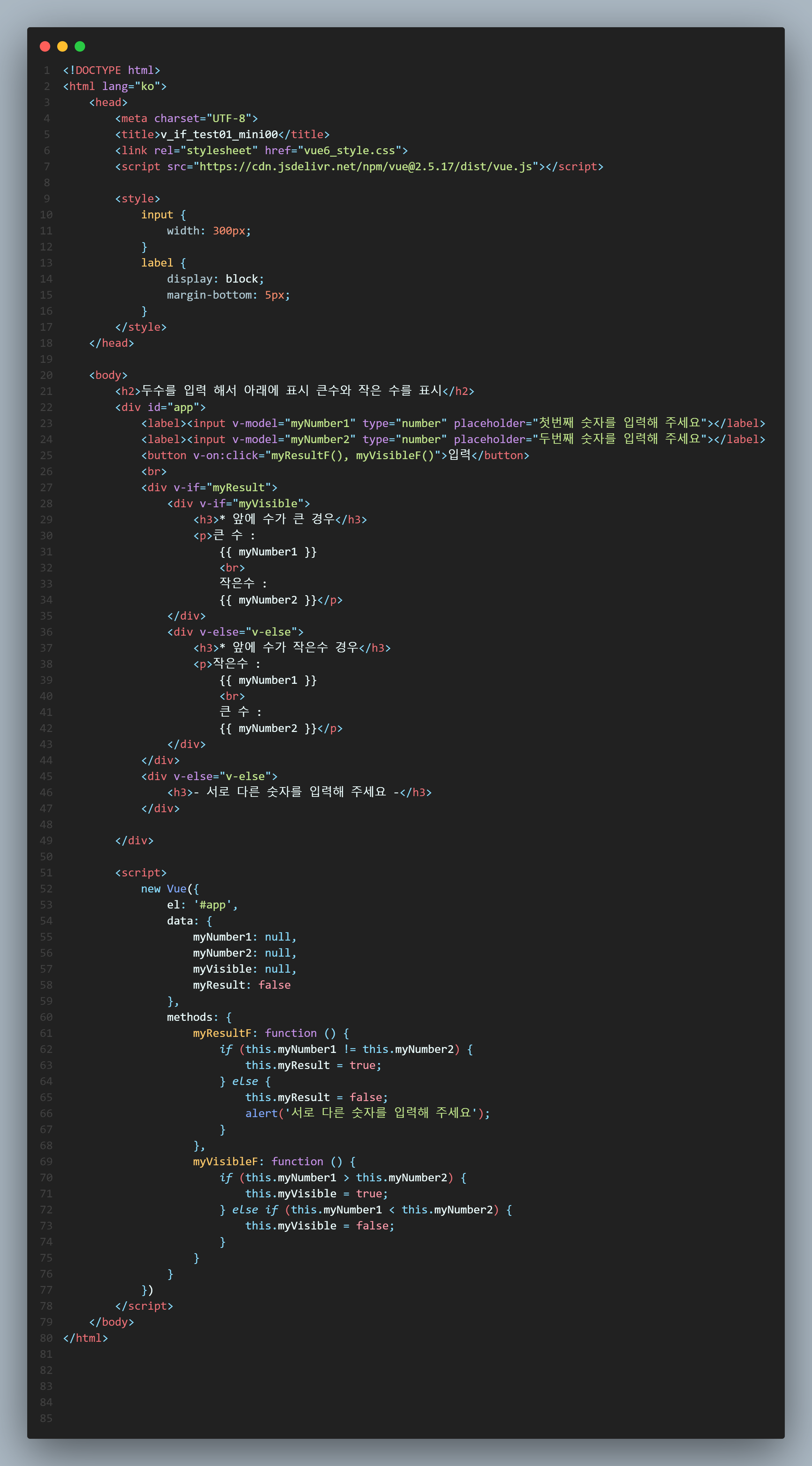Click the "작은수 :" text on line 33
The width and height of the screenshot is (812, 1466).
point(243,583)
